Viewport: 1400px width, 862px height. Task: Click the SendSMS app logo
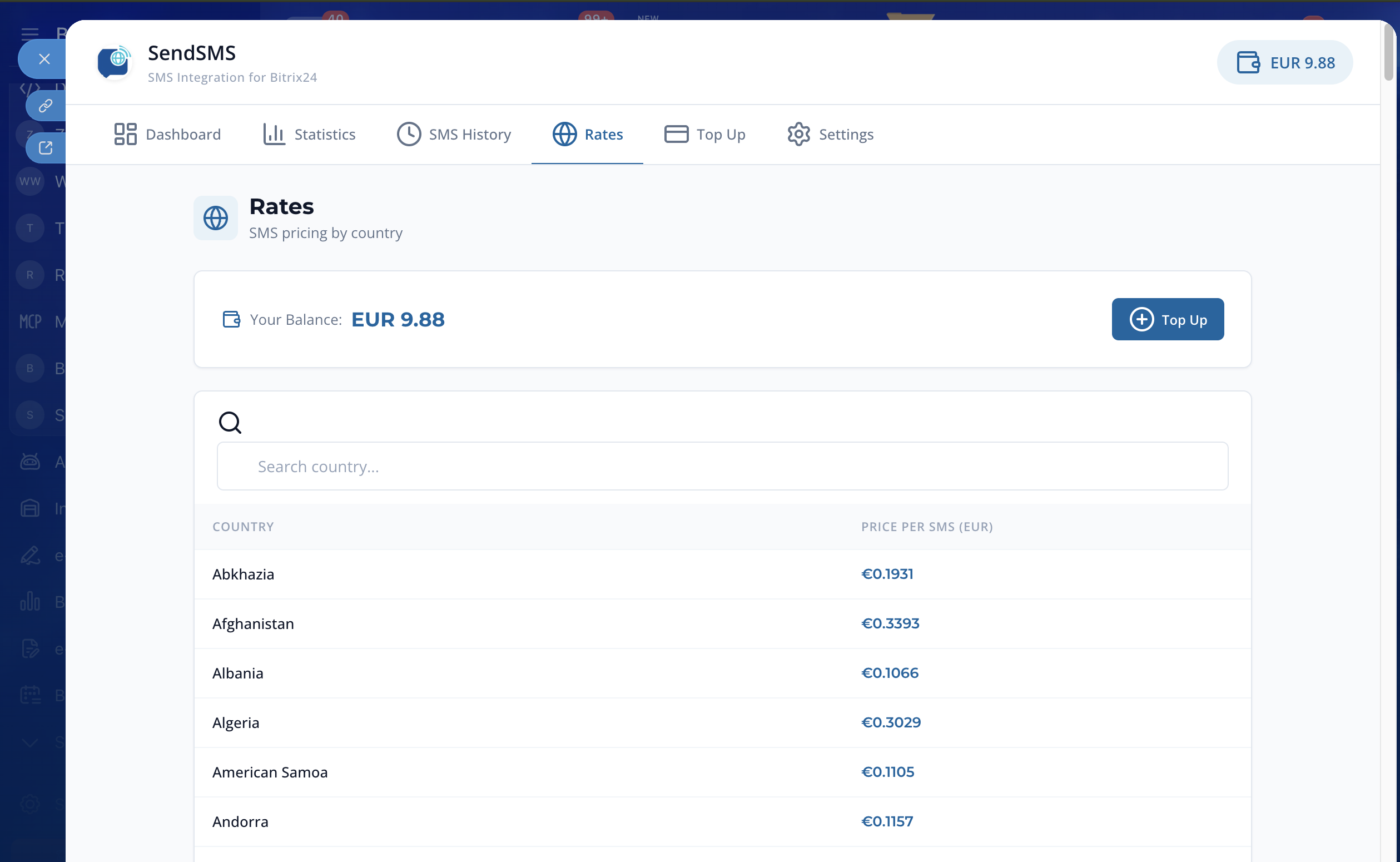[x=115, y=62]
